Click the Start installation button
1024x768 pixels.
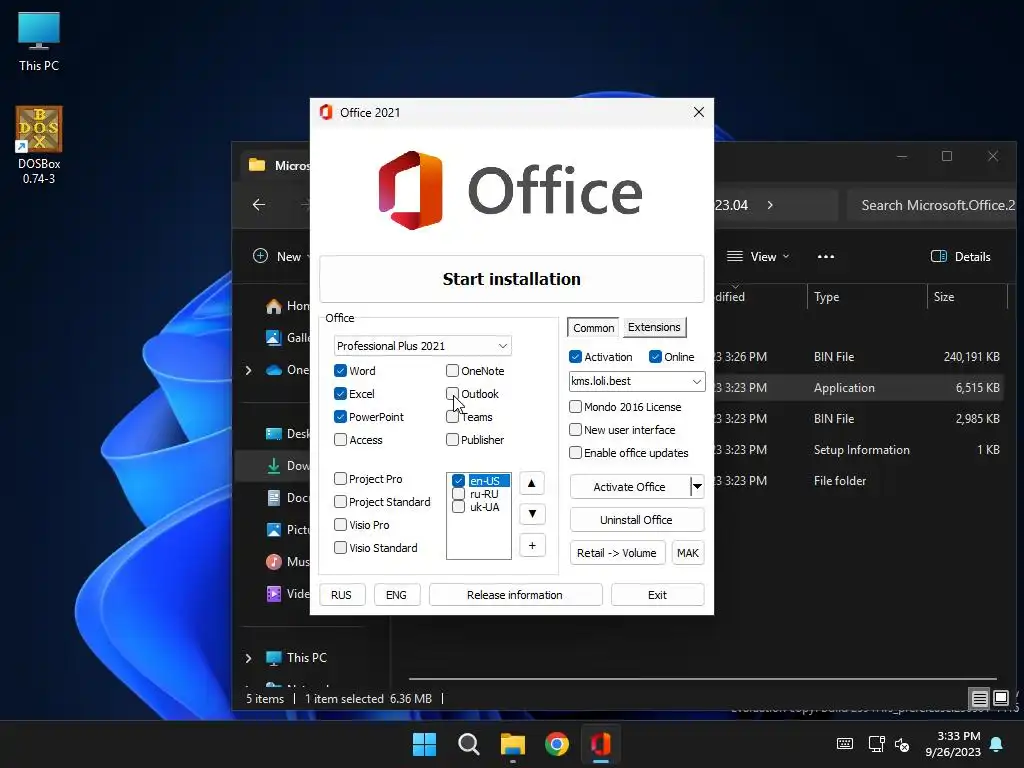pos(511,279)
